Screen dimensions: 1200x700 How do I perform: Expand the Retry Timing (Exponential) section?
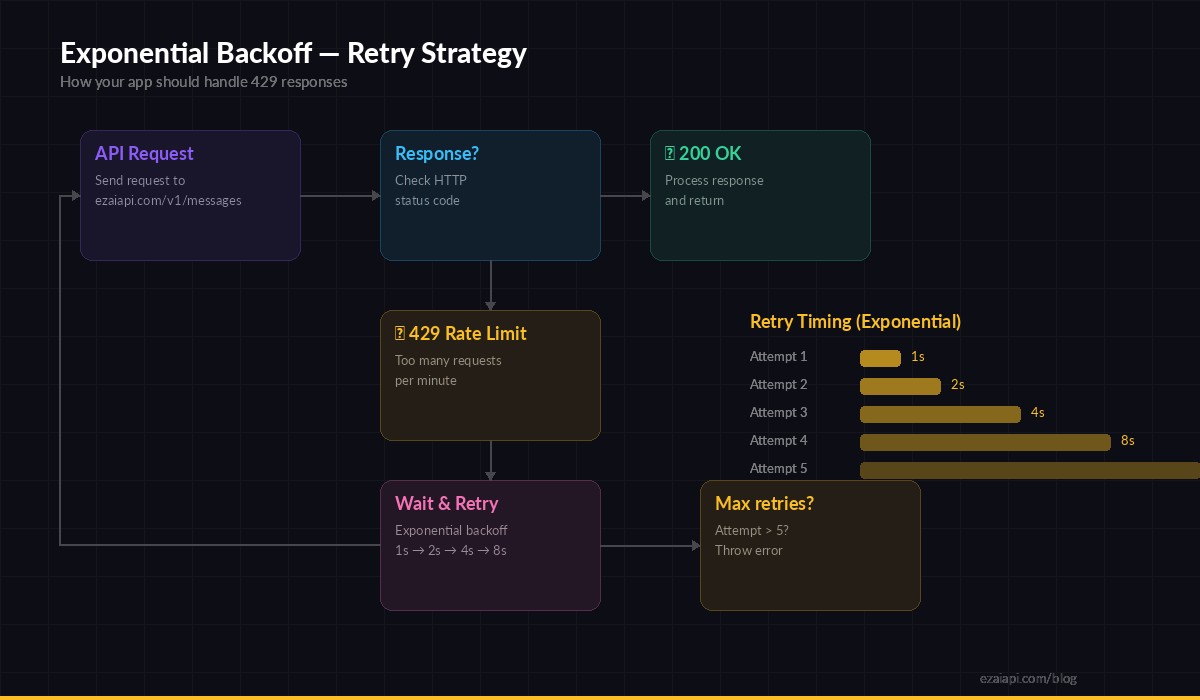click(x=855, y=321)
